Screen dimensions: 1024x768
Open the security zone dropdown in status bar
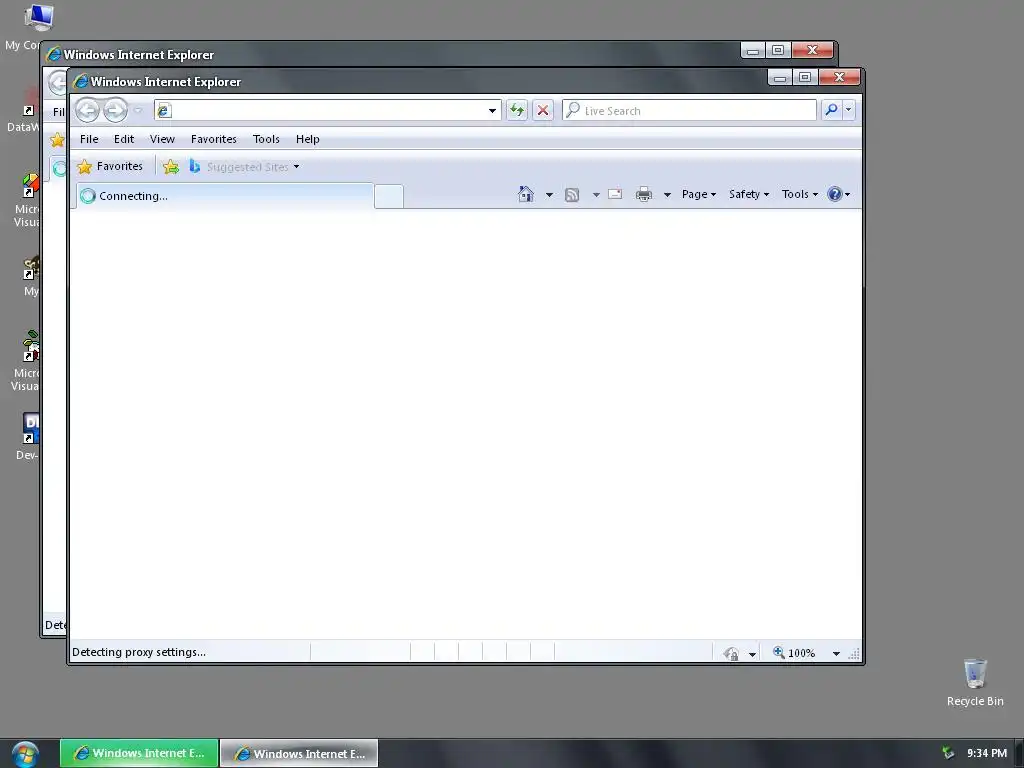752,654
